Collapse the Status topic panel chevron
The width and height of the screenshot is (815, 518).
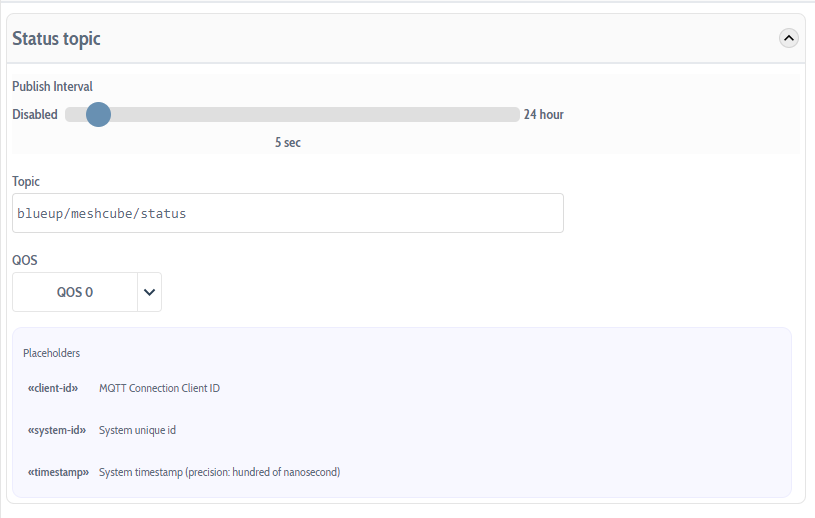click(788, 38)
